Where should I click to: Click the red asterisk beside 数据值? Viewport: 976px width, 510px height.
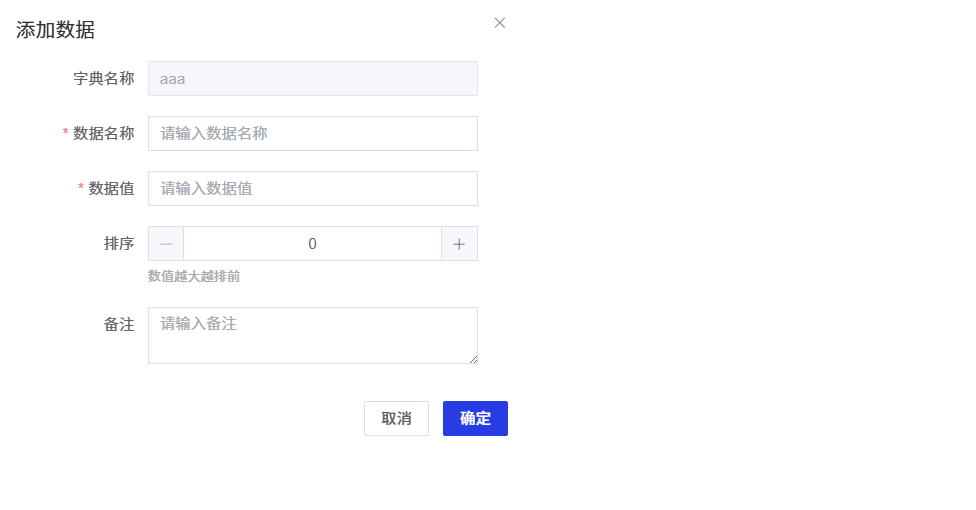pos(81,188)
